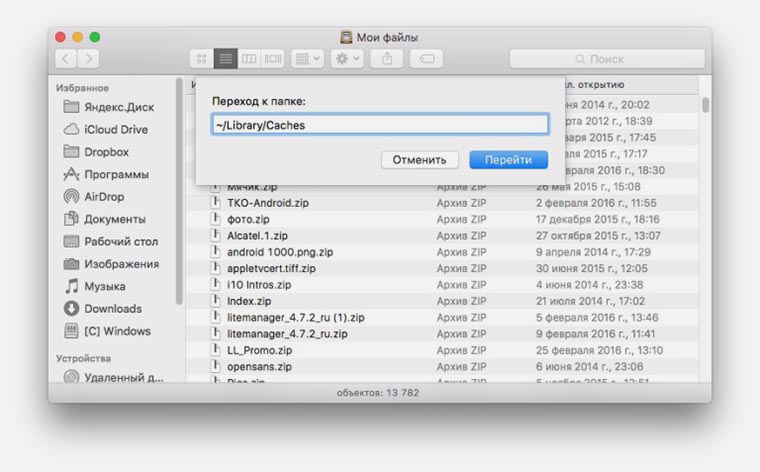
Task: Click the Поиск search field
Action: (x=607, y=59)
